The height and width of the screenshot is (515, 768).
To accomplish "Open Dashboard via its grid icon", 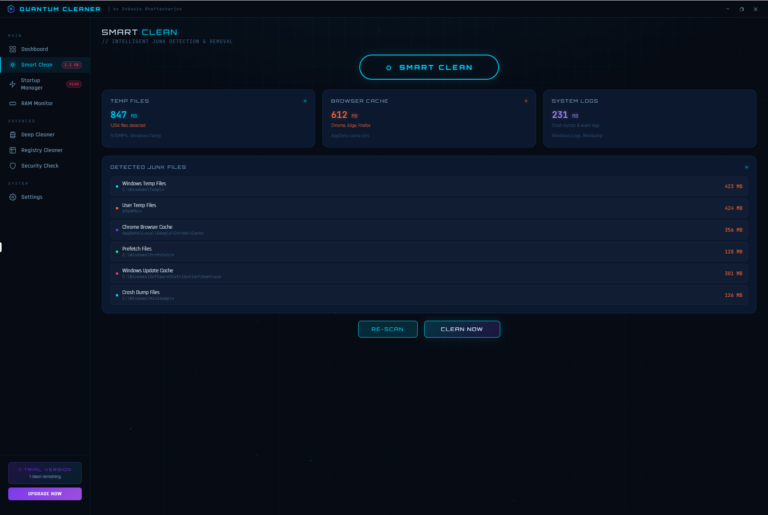I will [13, 49].
